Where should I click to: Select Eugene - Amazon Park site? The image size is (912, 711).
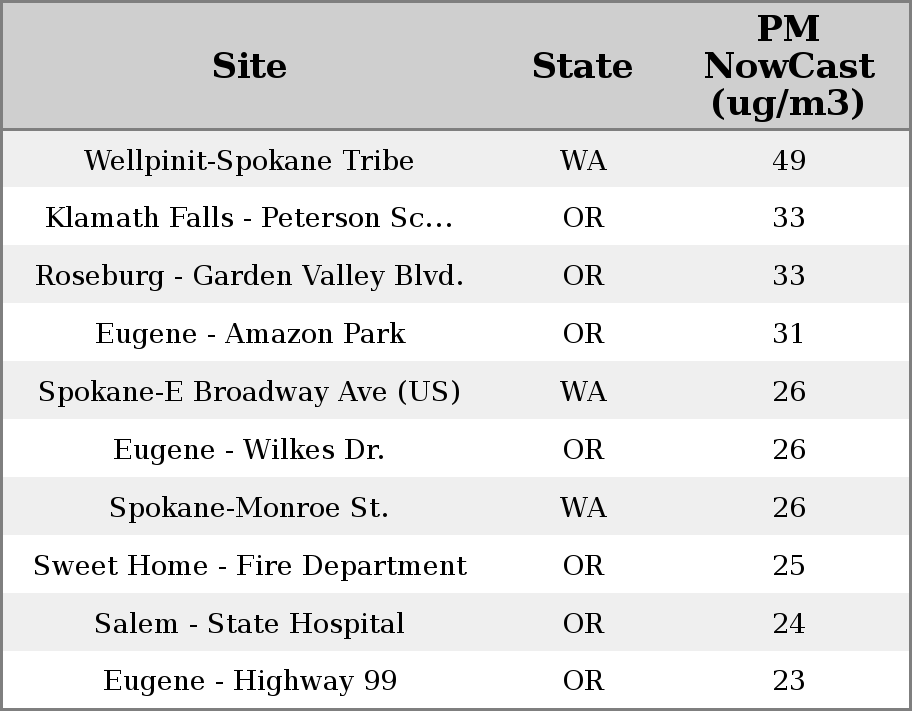(249, 334)
